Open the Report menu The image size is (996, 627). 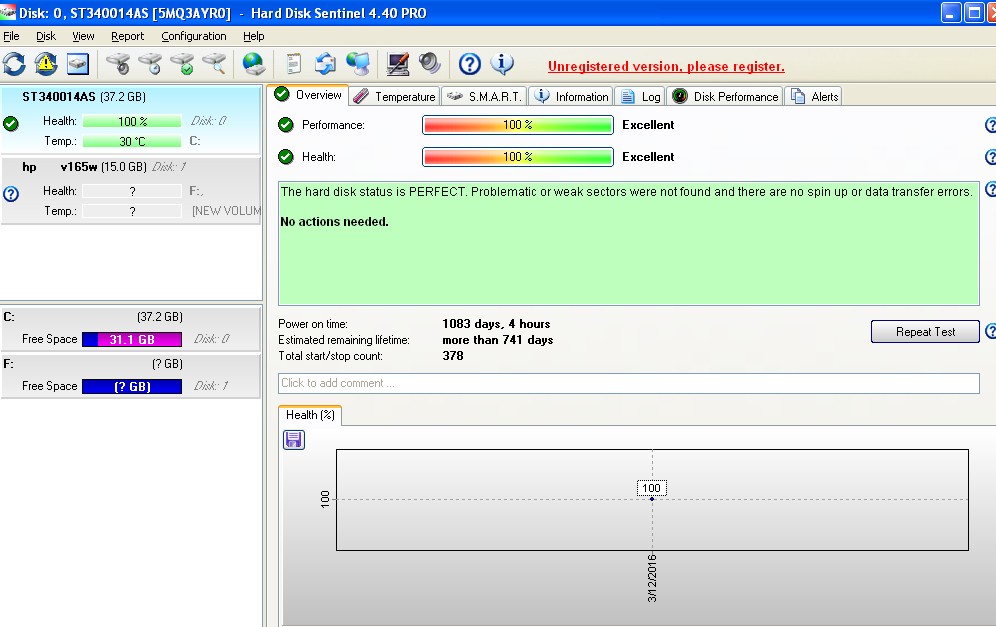(x=128, y=36)
